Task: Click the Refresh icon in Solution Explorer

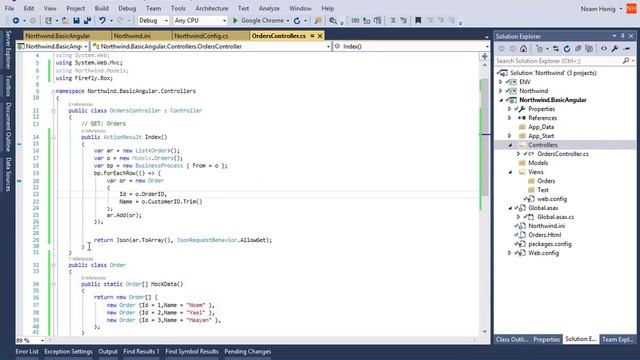Action: 567,49
